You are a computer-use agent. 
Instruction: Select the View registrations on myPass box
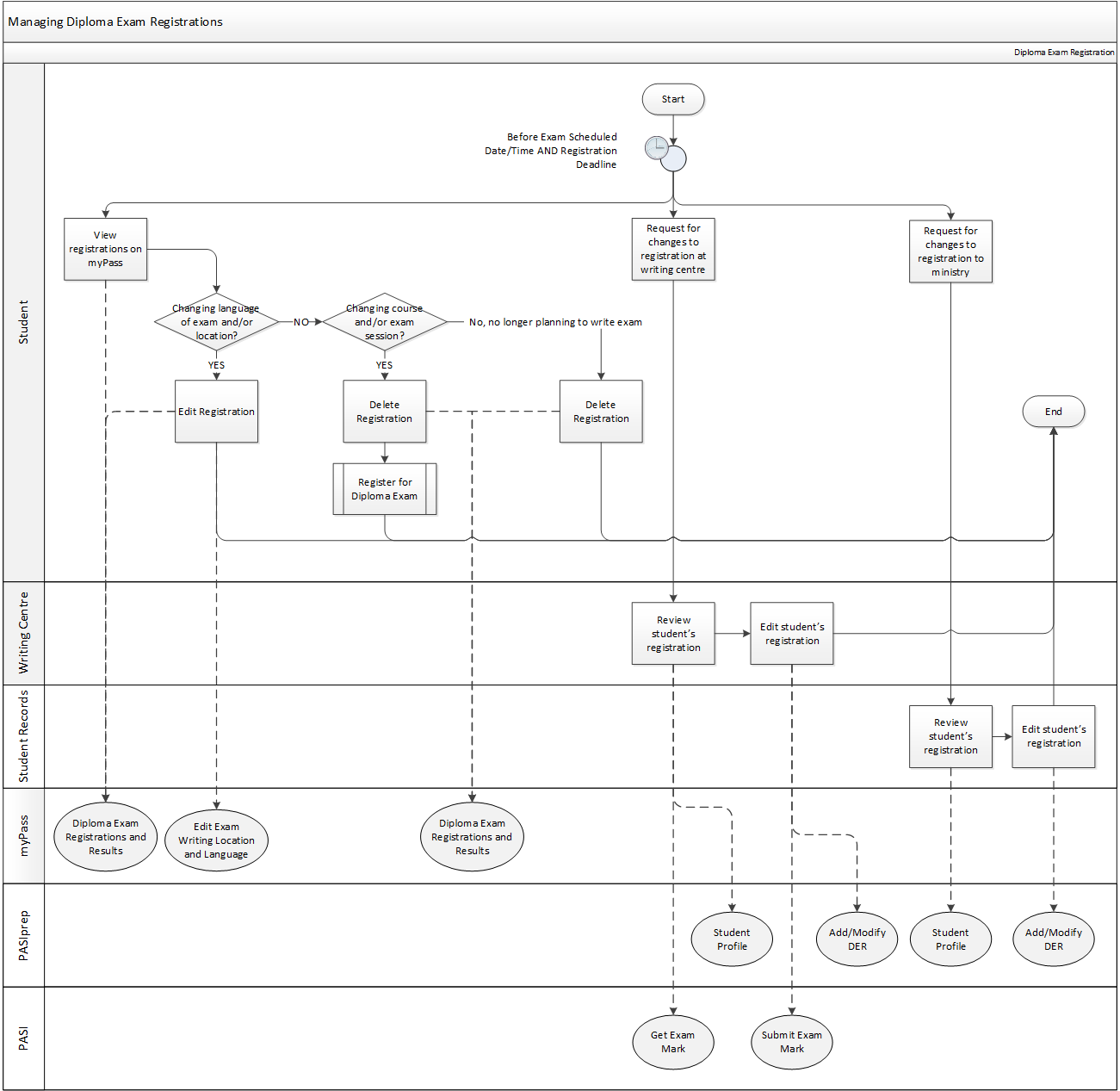tap(105, 249)
